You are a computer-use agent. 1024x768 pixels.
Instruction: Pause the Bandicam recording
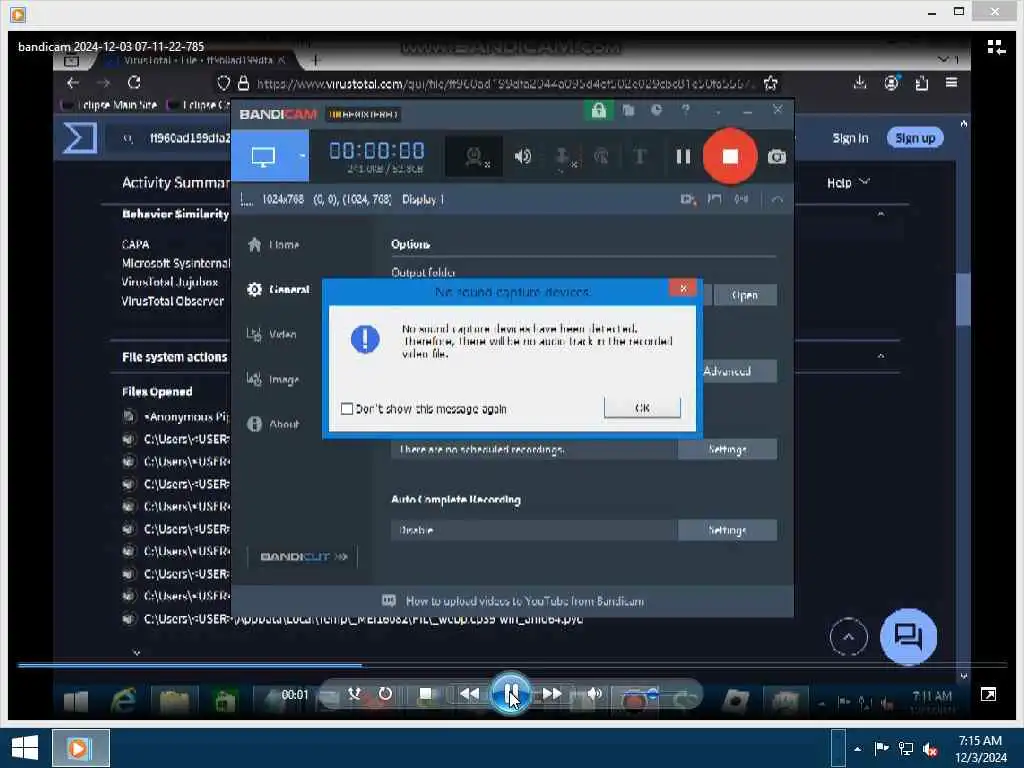point(683,157)
